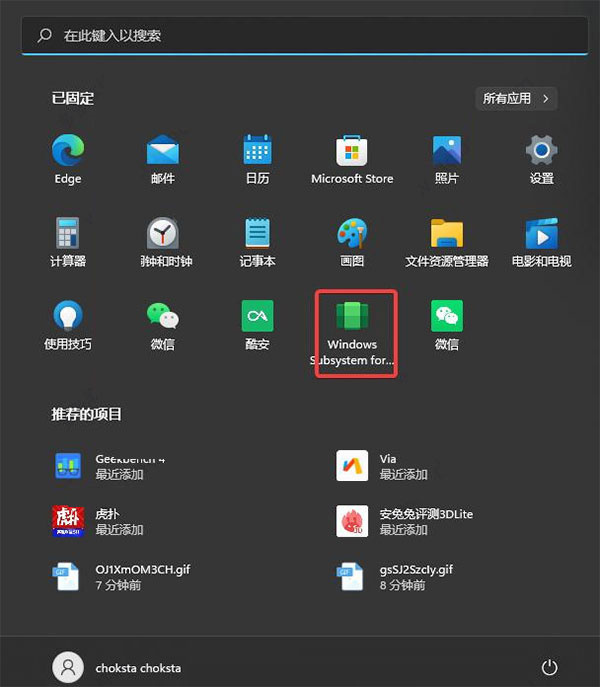This screenshot has width=600, height=687.
Task: Click the power button icon
Action: click(x=548, y=667)
